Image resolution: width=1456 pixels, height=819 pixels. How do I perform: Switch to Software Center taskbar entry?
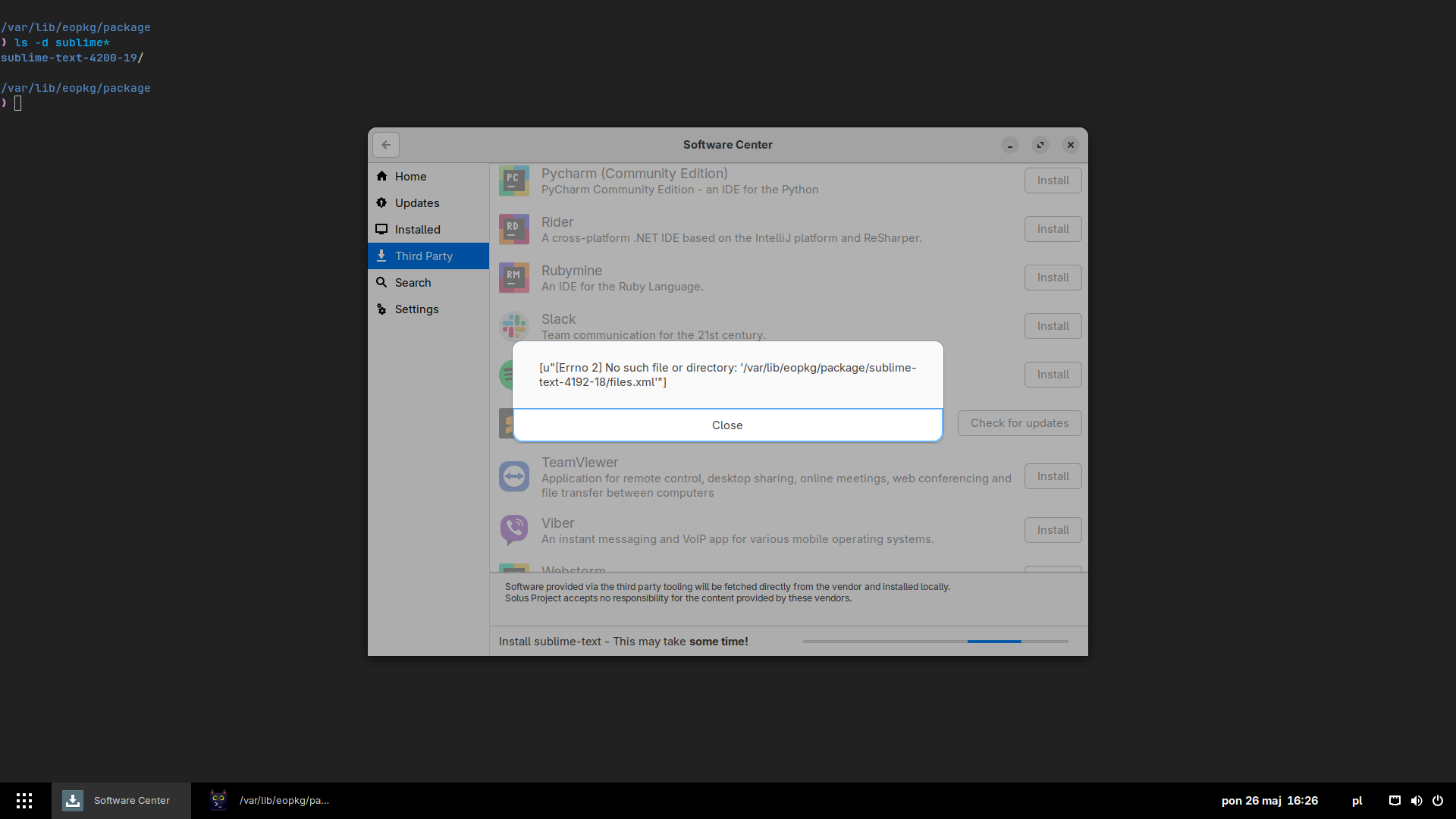point(121,801)
